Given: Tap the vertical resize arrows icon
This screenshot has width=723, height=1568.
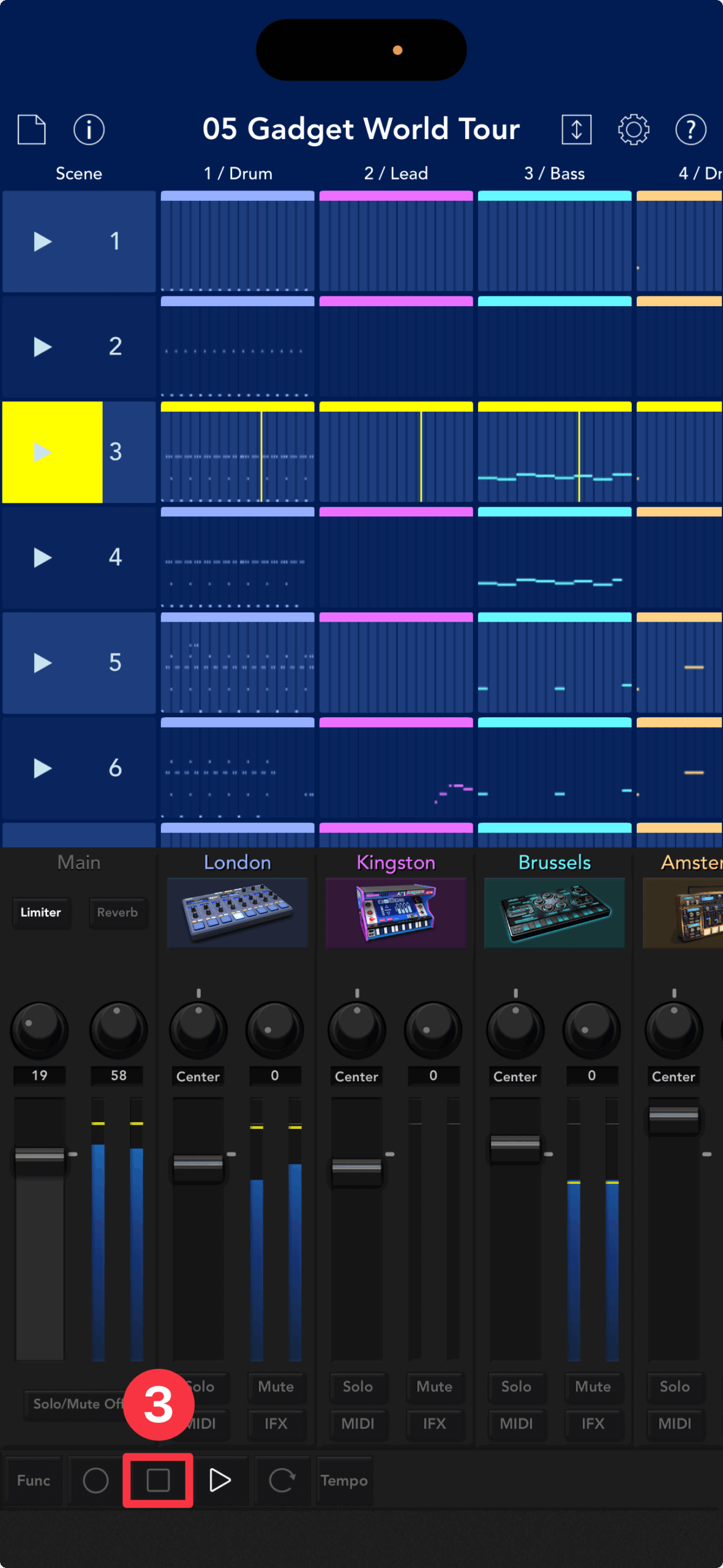Looking at the screenshot, I should coord(576,129).
